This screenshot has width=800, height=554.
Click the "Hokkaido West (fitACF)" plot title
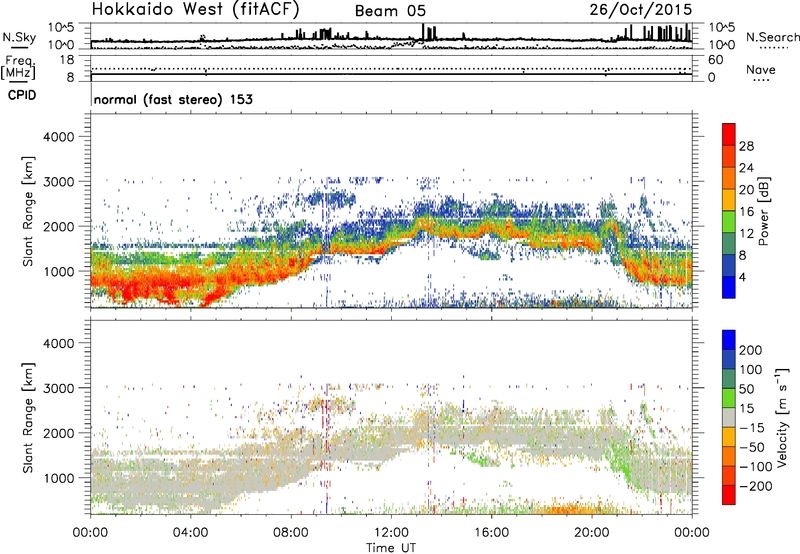point(195,9)
